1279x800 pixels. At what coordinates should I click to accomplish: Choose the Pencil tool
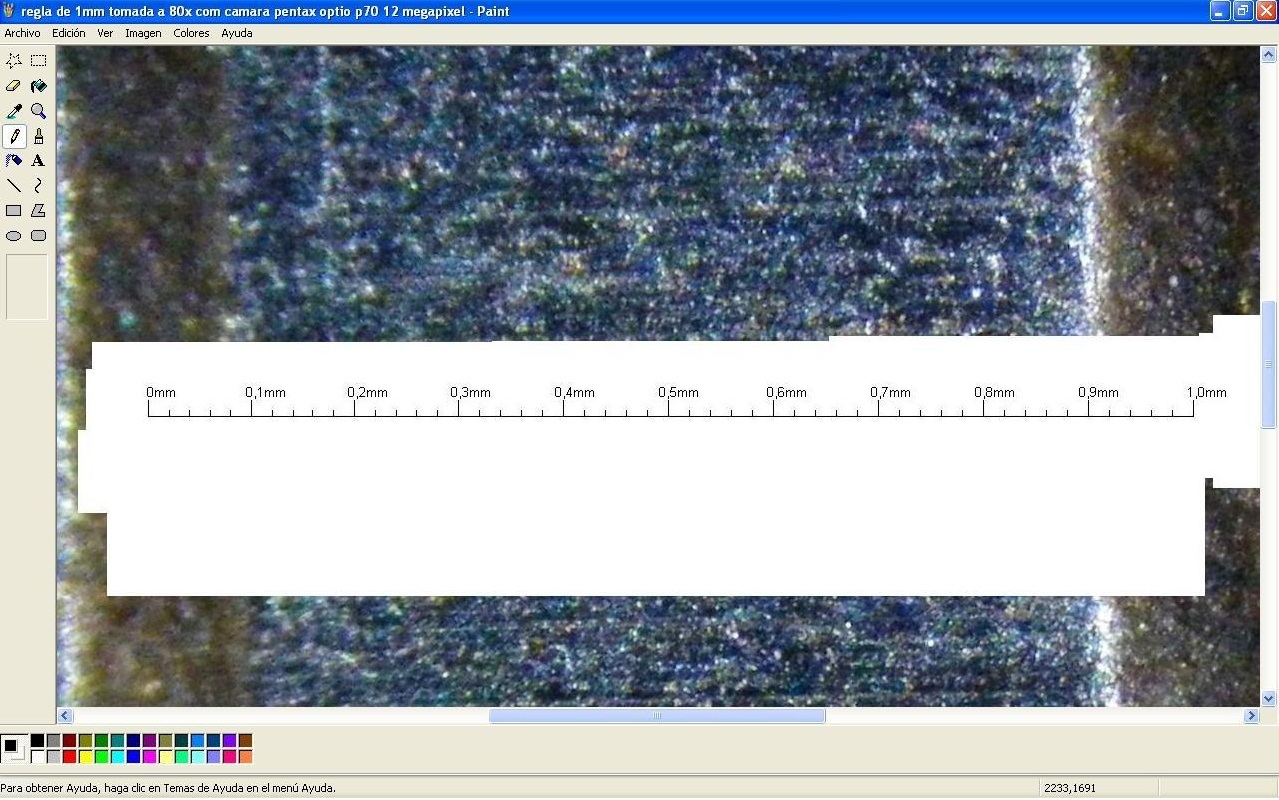(x=14, y=136)
